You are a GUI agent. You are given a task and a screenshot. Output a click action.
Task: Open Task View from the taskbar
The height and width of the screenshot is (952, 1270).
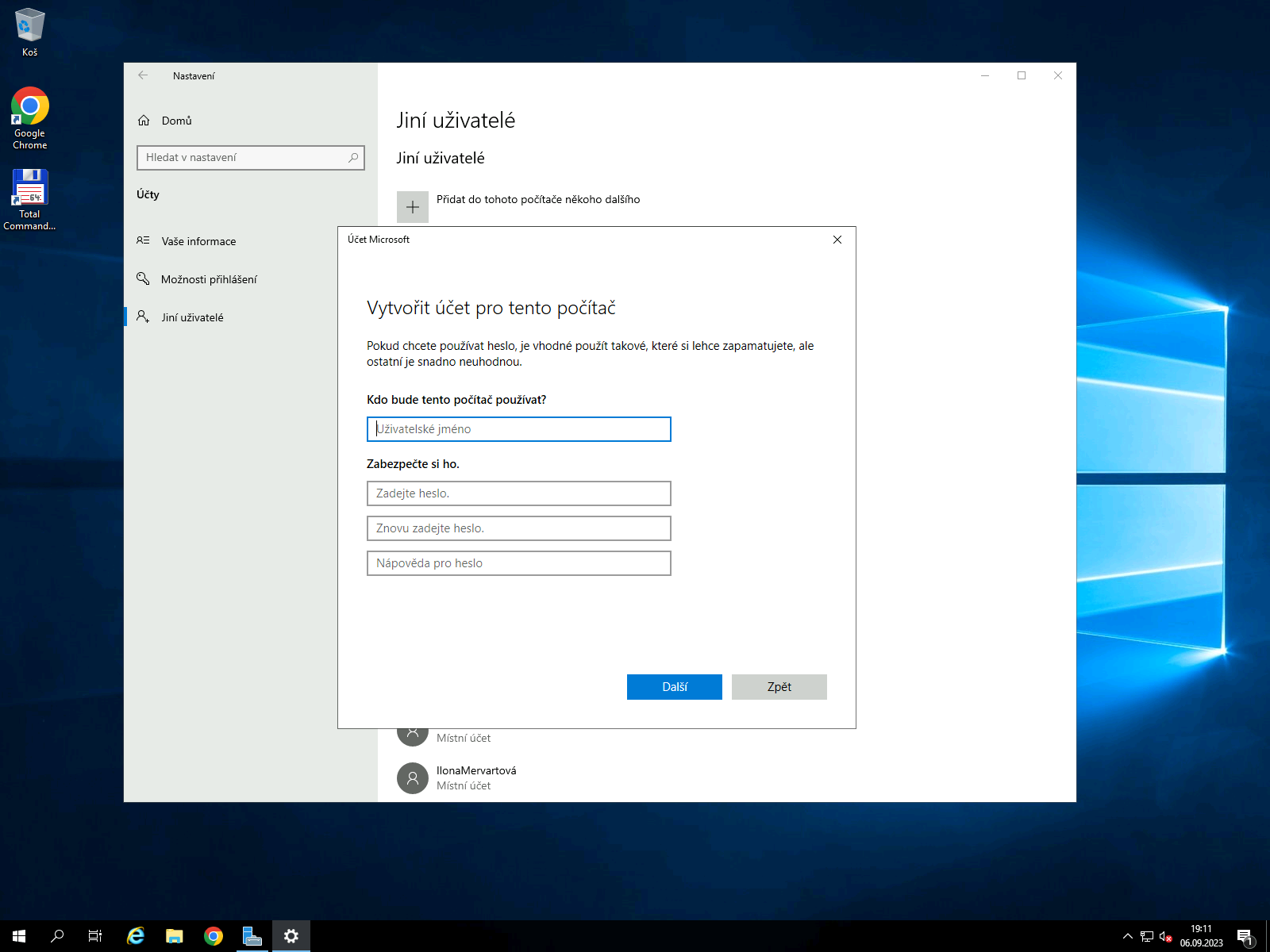94,935
